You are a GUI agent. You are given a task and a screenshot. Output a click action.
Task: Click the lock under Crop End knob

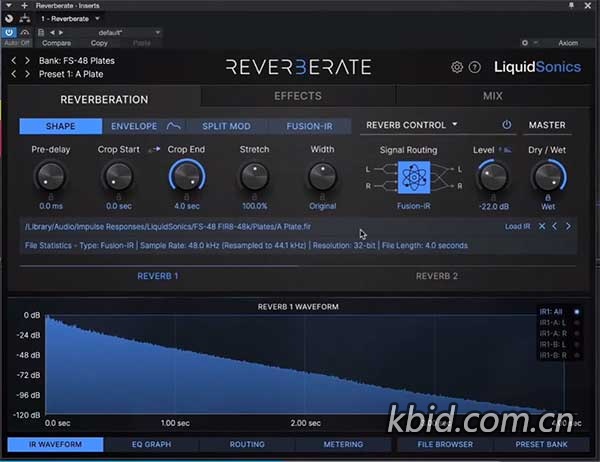pos(187,197)
